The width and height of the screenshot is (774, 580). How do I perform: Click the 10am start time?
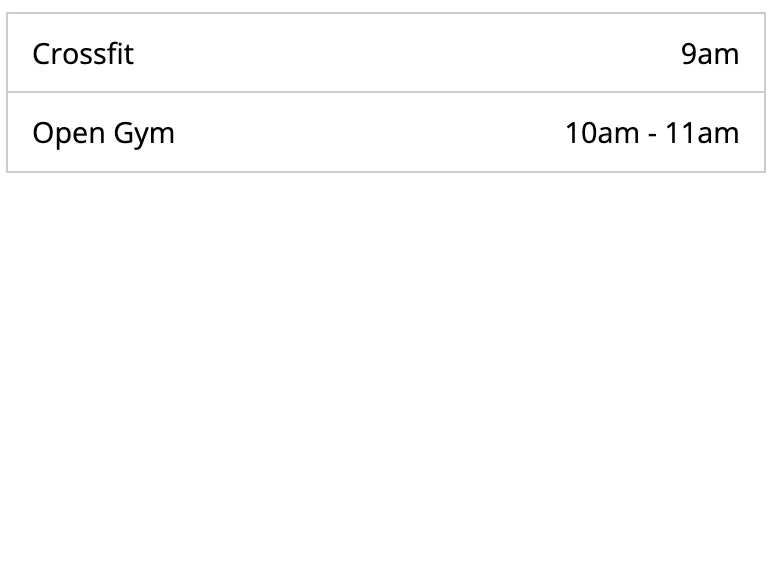coord(602,133)
